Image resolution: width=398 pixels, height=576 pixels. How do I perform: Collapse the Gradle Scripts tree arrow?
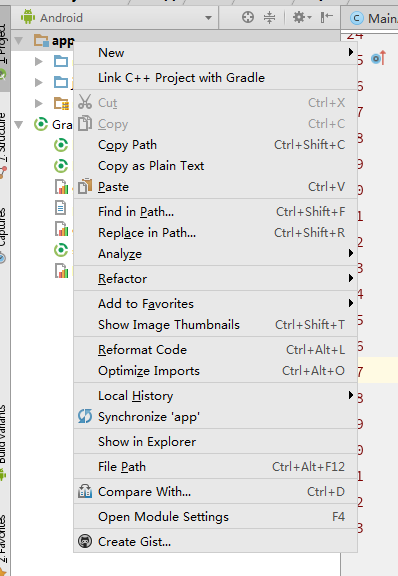(x=18, y=125)
